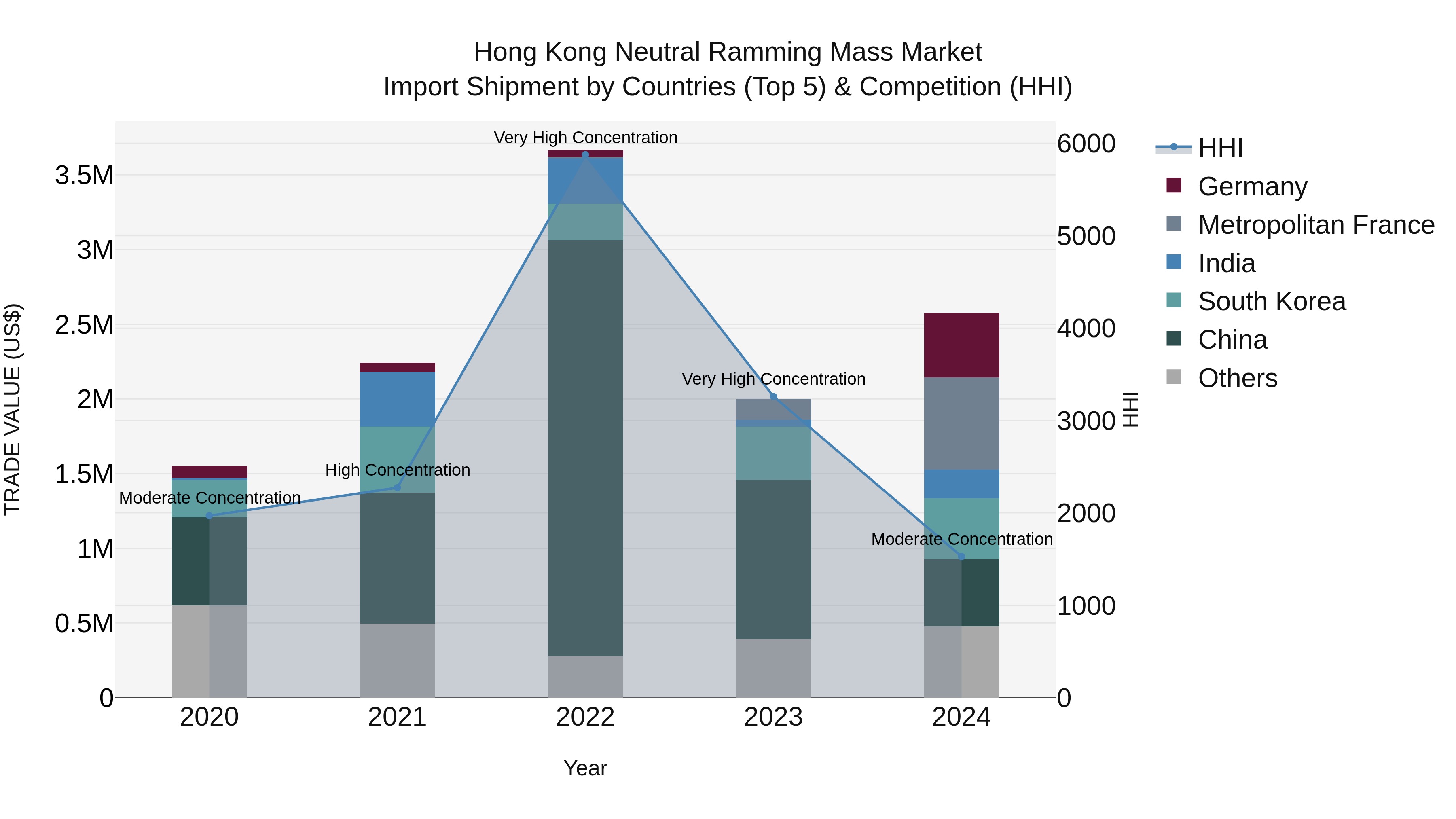This screenshot has height=819, width=1456.
Task: Click the 2021 Others bar segment
Action: tap(397, 661)
